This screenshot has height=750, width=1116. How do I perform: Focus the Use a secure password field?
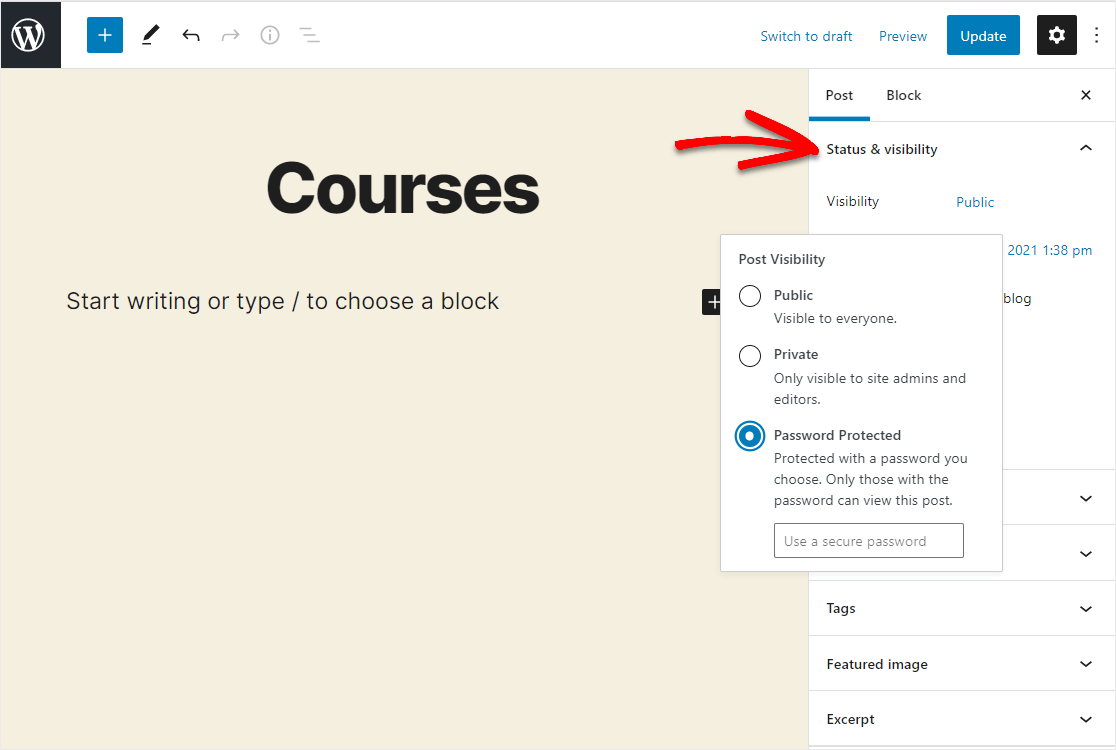pos(868,541)
